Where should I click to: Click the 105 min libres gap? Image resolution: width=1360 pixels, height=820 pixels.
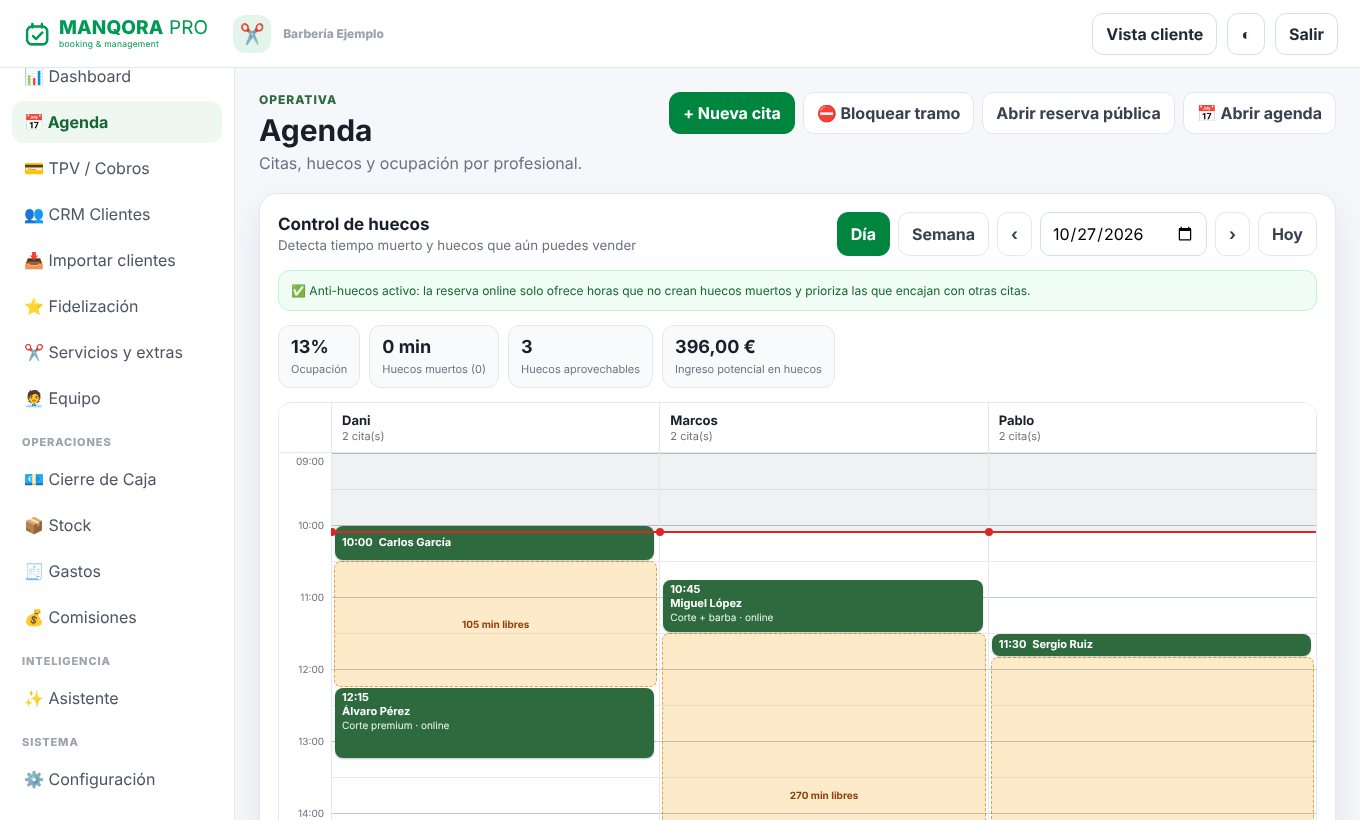tap(495, 624)
